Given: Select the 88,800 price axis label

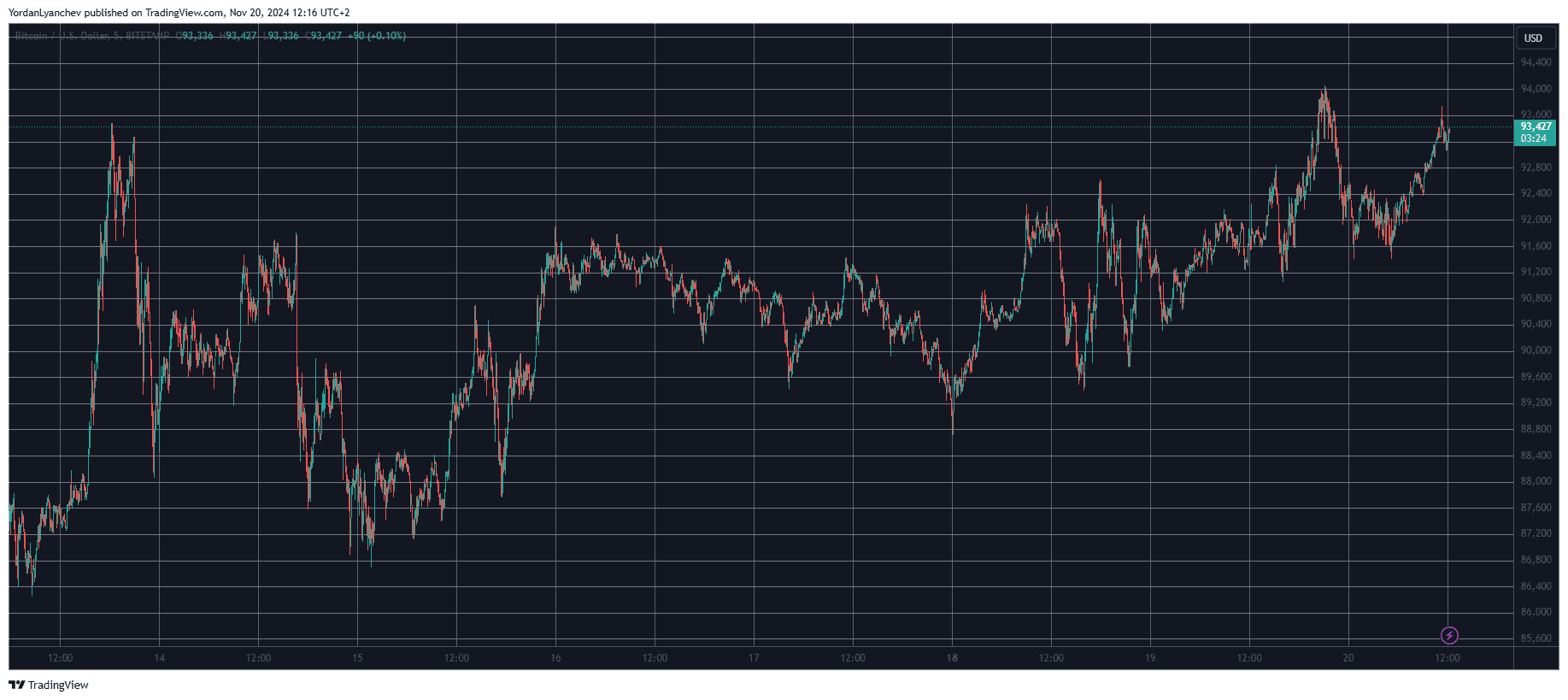Looking at the screenshot, I should 1536,429.
